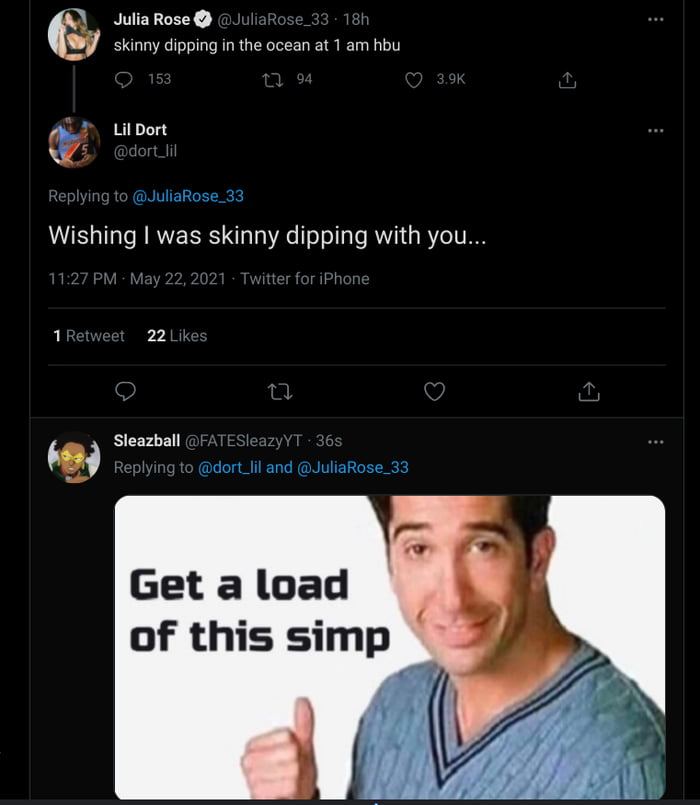Open the @JuliaRose_33 profile link
This screenshot has width=700, height=805.
click(190, 195)
